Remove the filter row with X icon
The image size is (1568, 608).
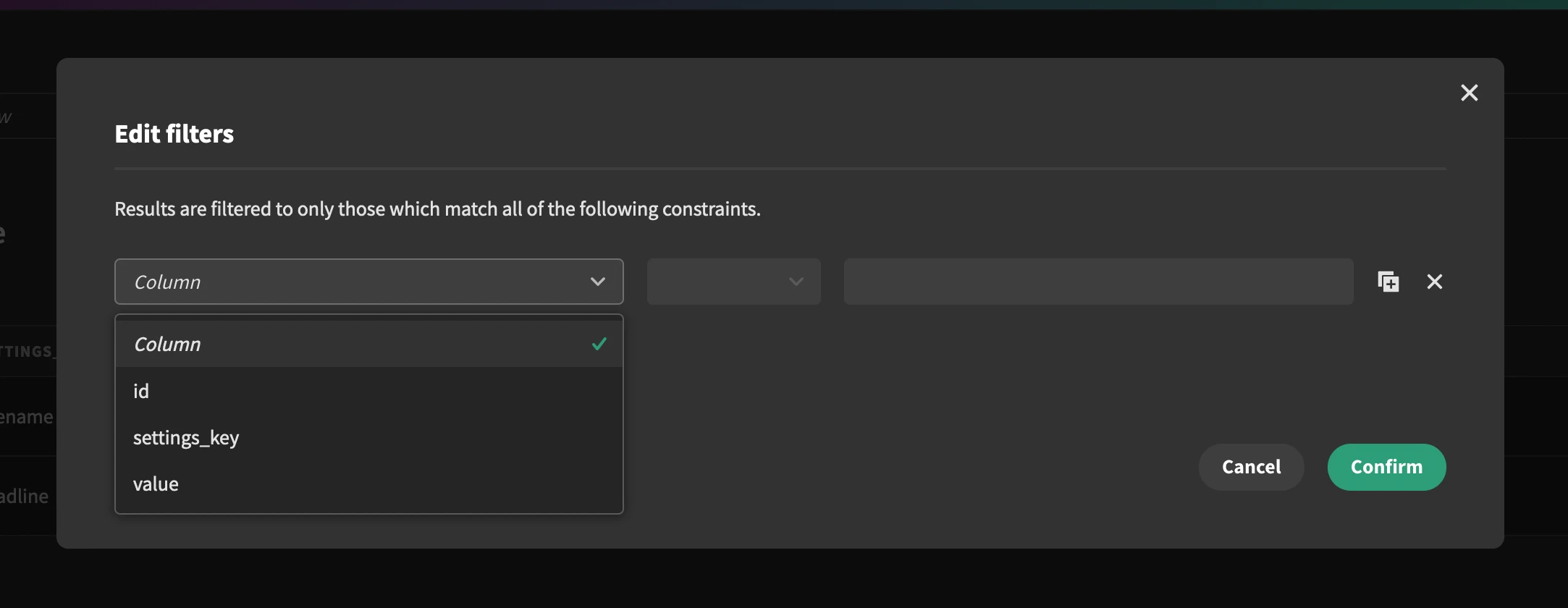point(1434,282)
